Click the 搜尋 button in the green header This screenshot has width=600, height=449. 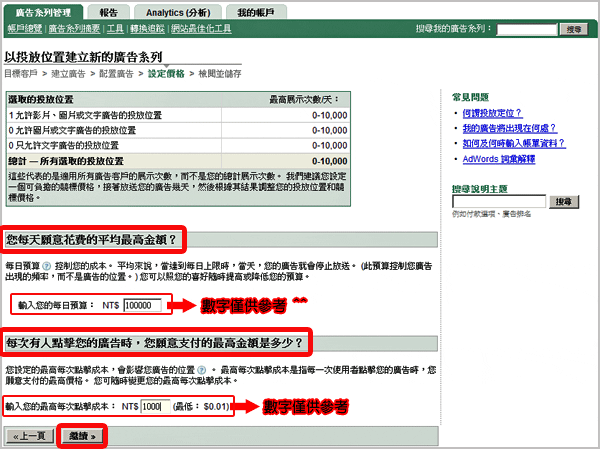pyautogui.click(x=574, y=29)
